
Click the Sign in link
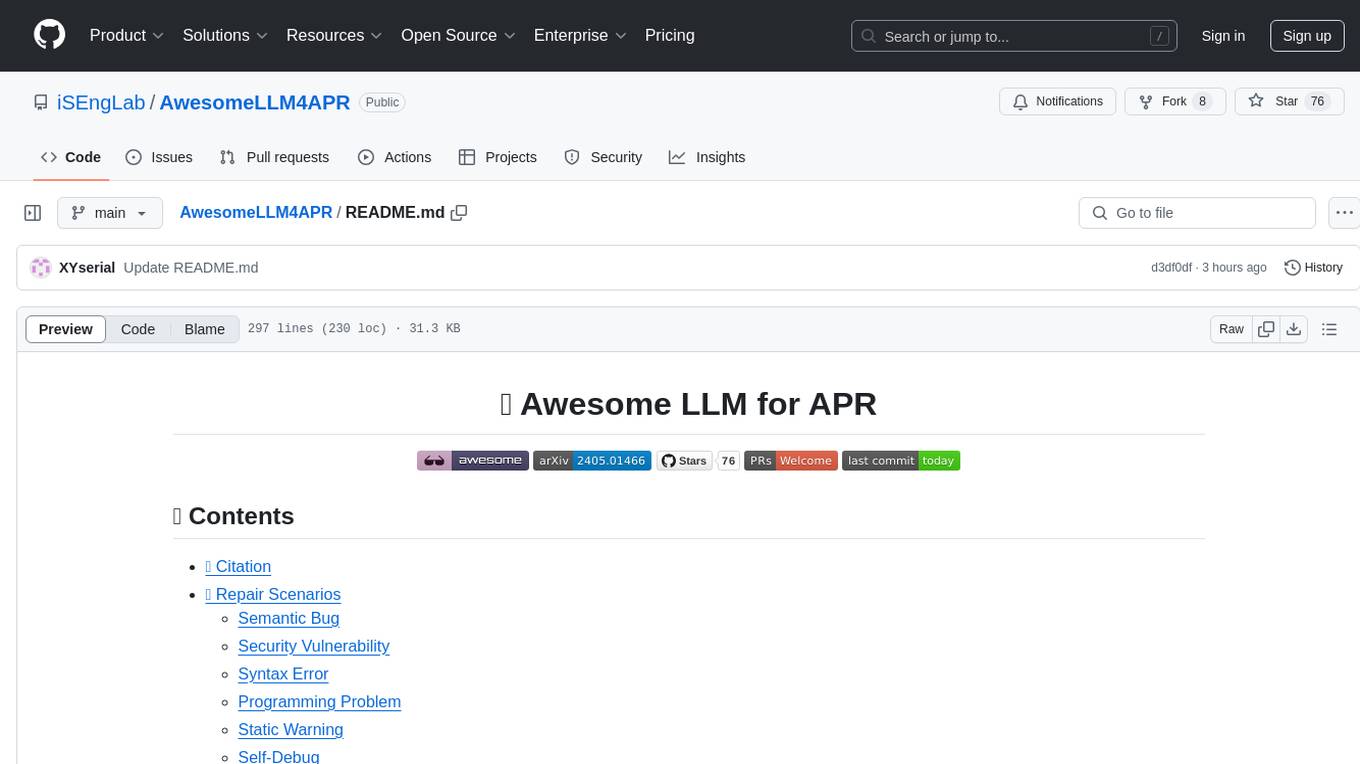click(x=1223, y=36)
